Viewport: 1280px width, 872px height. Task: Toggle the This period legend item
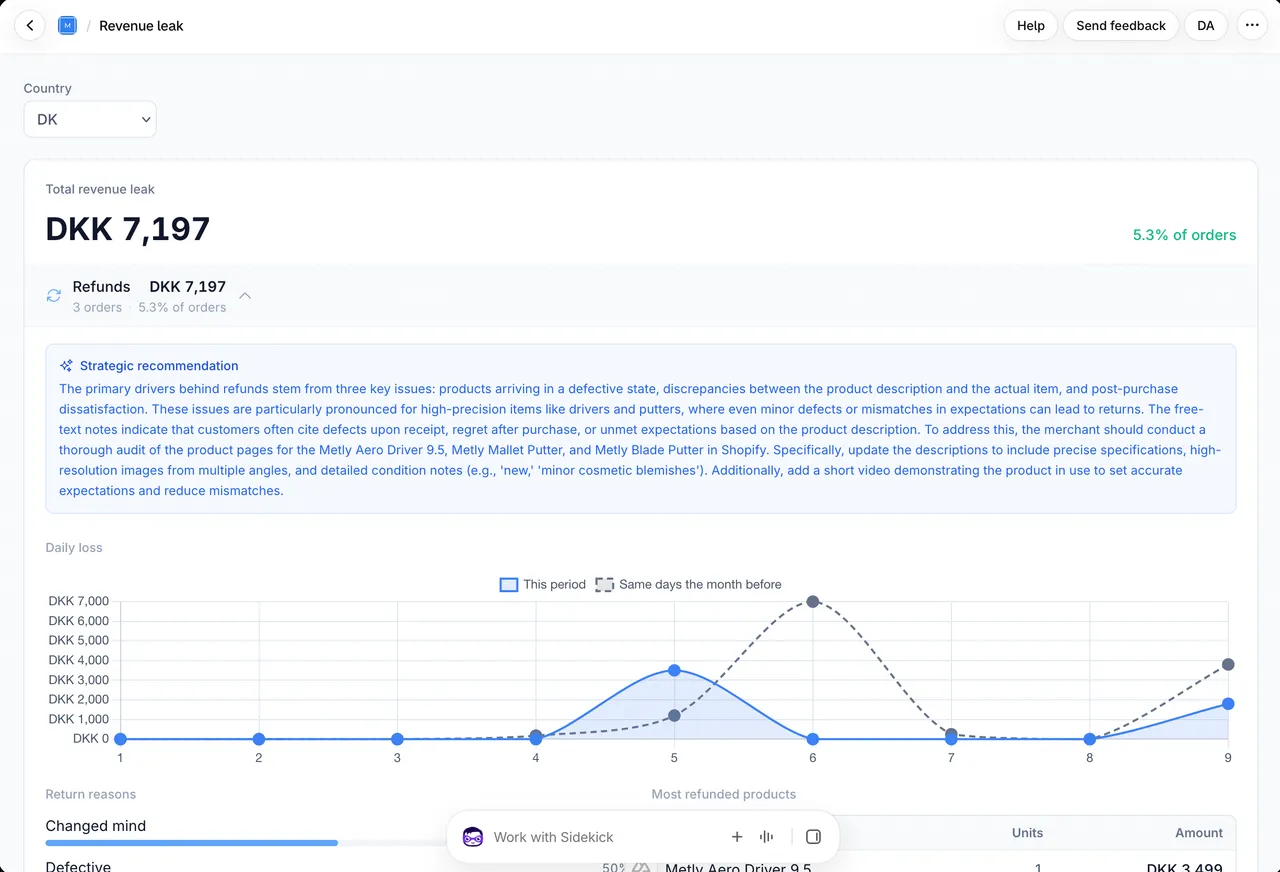(x=543, y=584)
